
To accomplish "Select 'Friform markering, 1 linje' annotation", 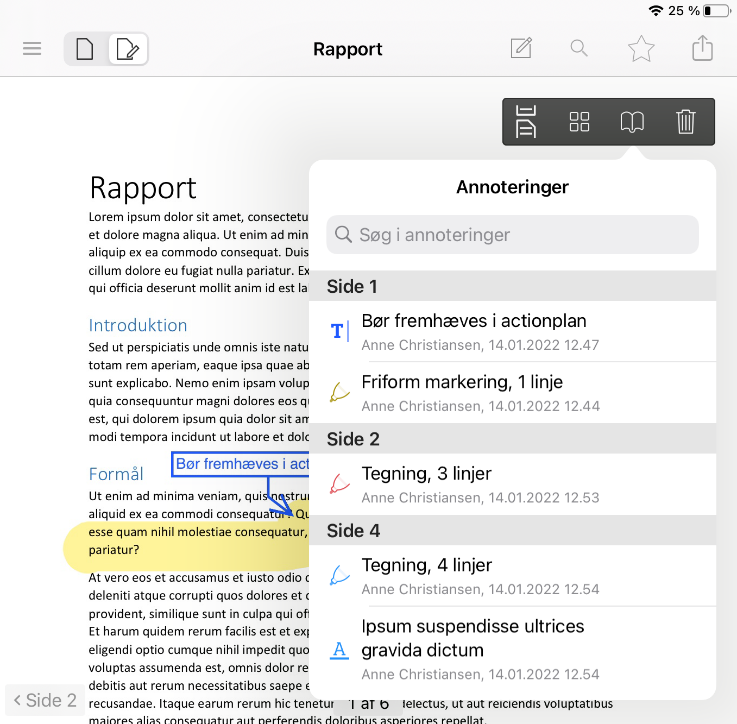I will pos(512,392).
